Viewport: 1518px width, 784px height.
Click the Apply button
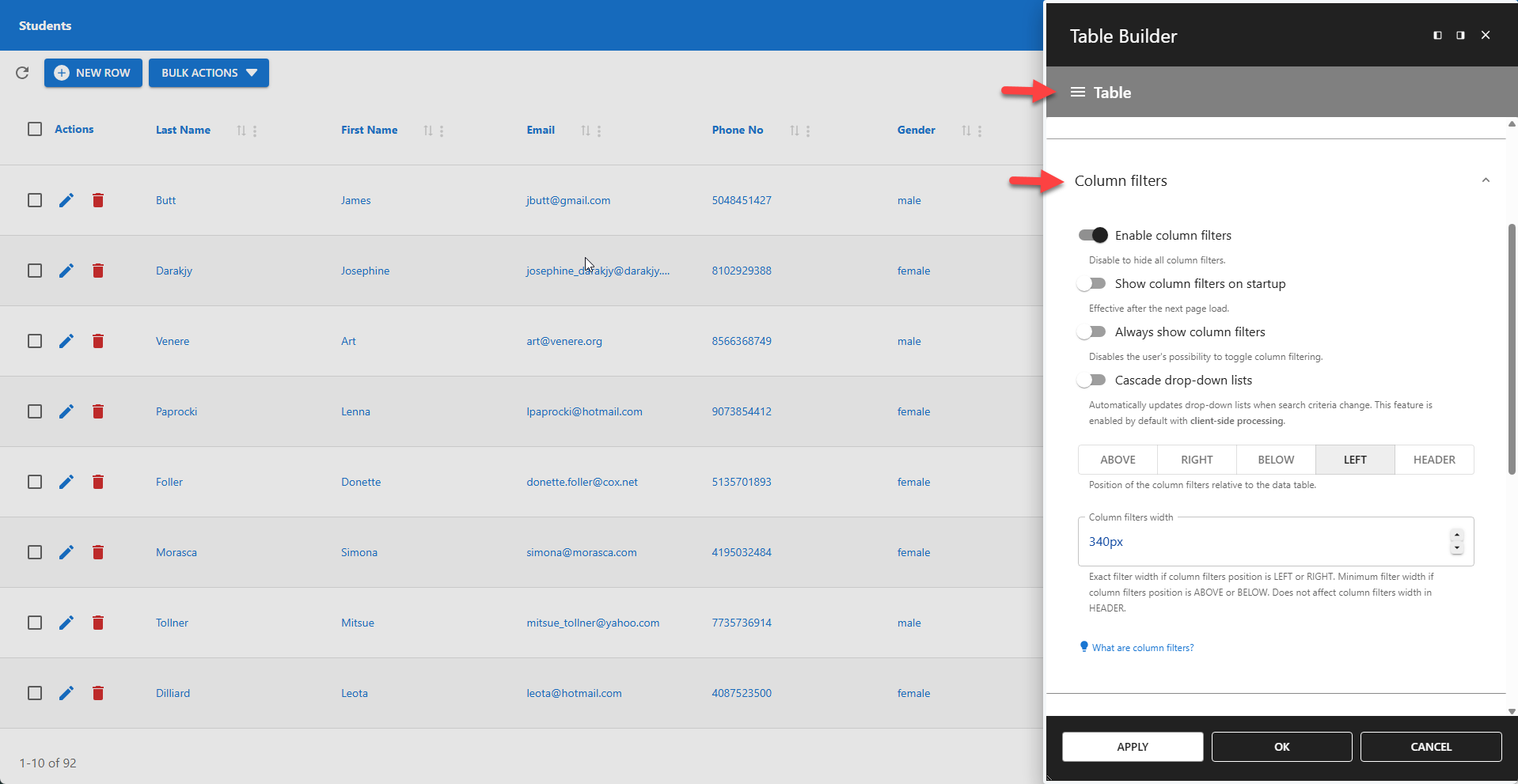pyautogui.click(x=1132, y=746)
